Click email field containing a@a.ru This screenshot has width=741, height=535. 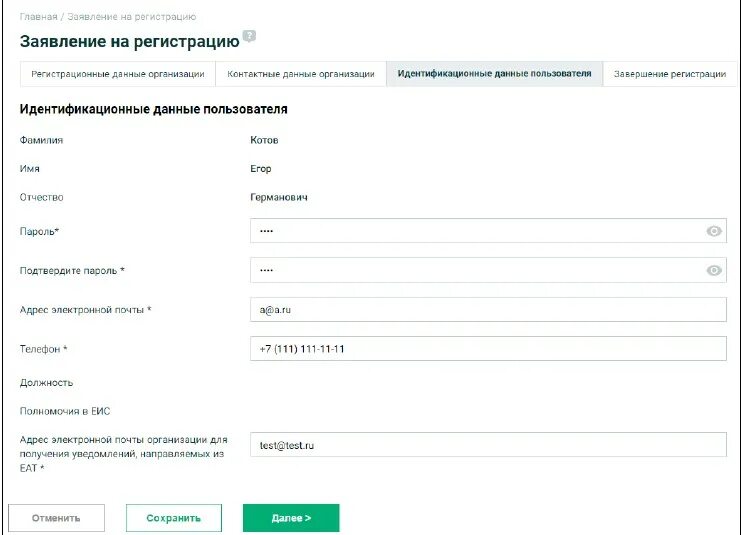coord(488,310)
